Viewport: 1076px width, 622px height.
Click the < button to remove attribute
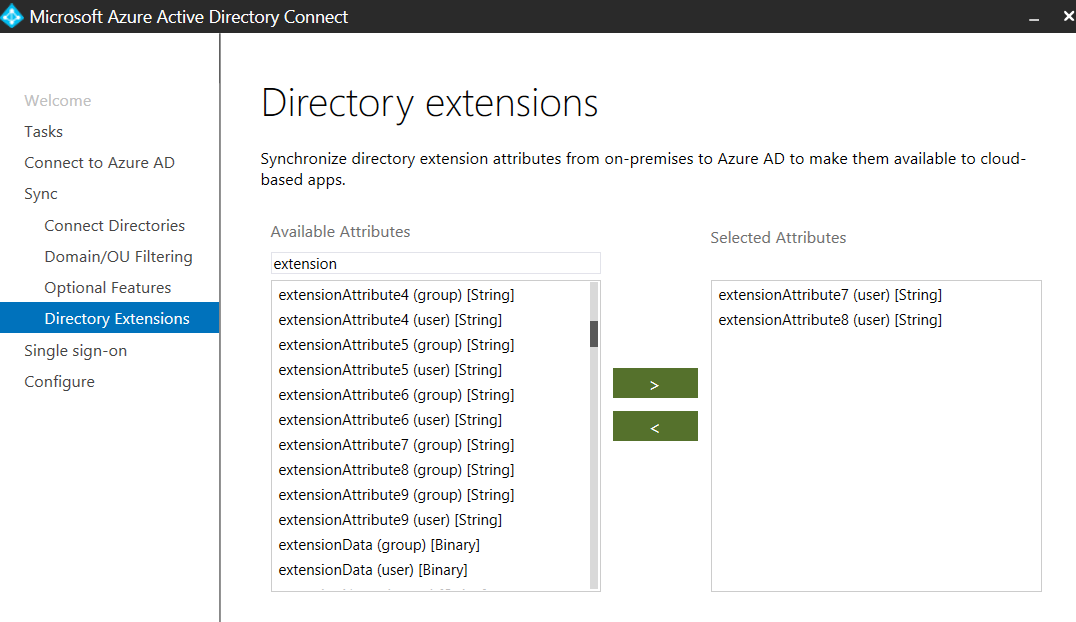click(x=655, y=426)
